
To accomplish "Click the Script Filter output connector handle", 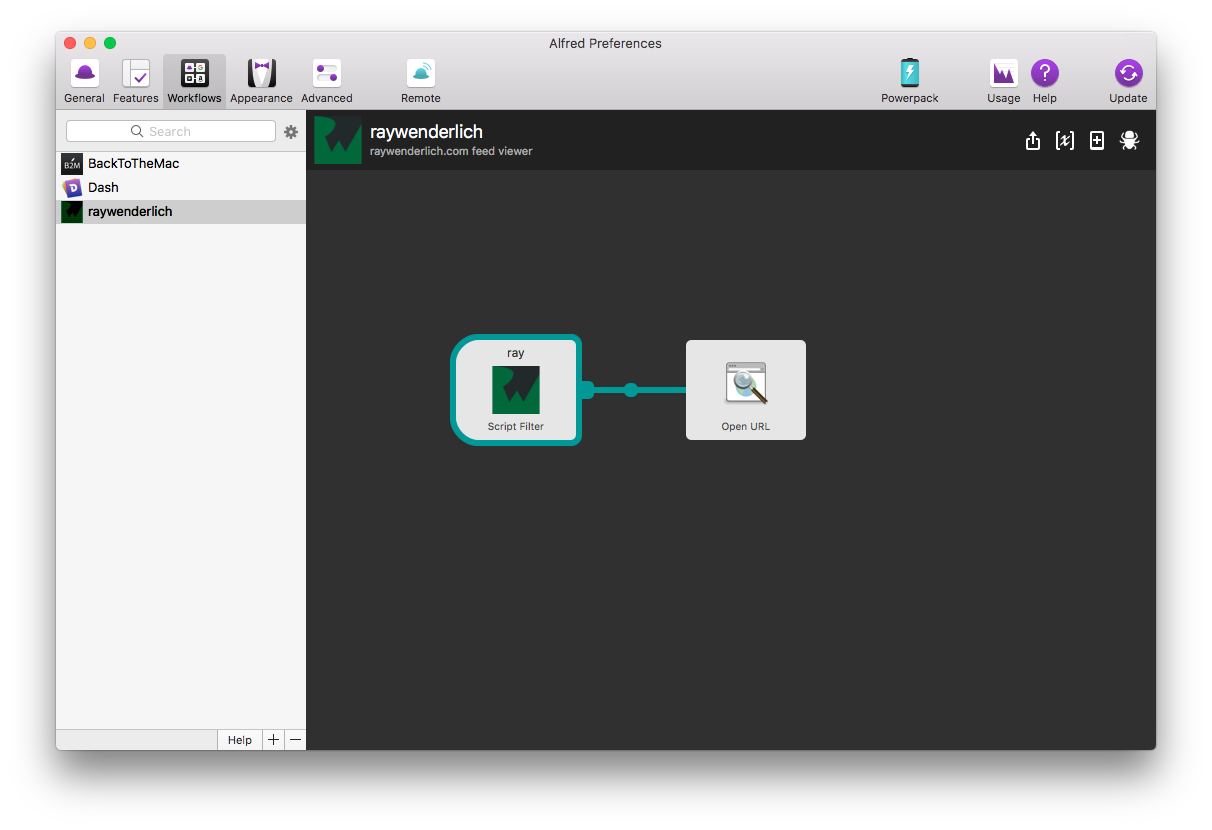I will click(587, 390).
